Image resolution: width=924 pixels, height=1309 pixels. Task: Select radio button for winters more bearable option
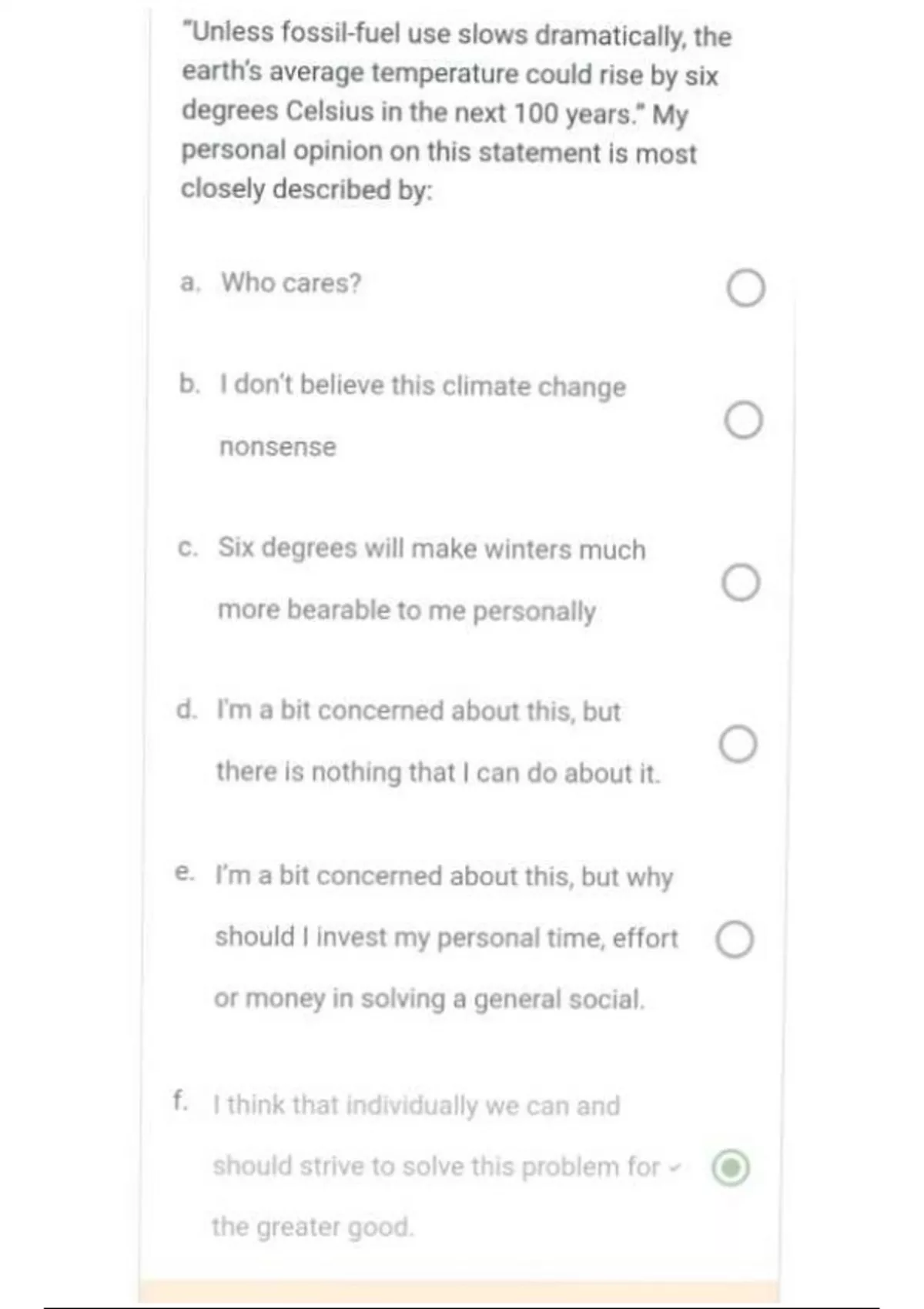coord(741,582)
